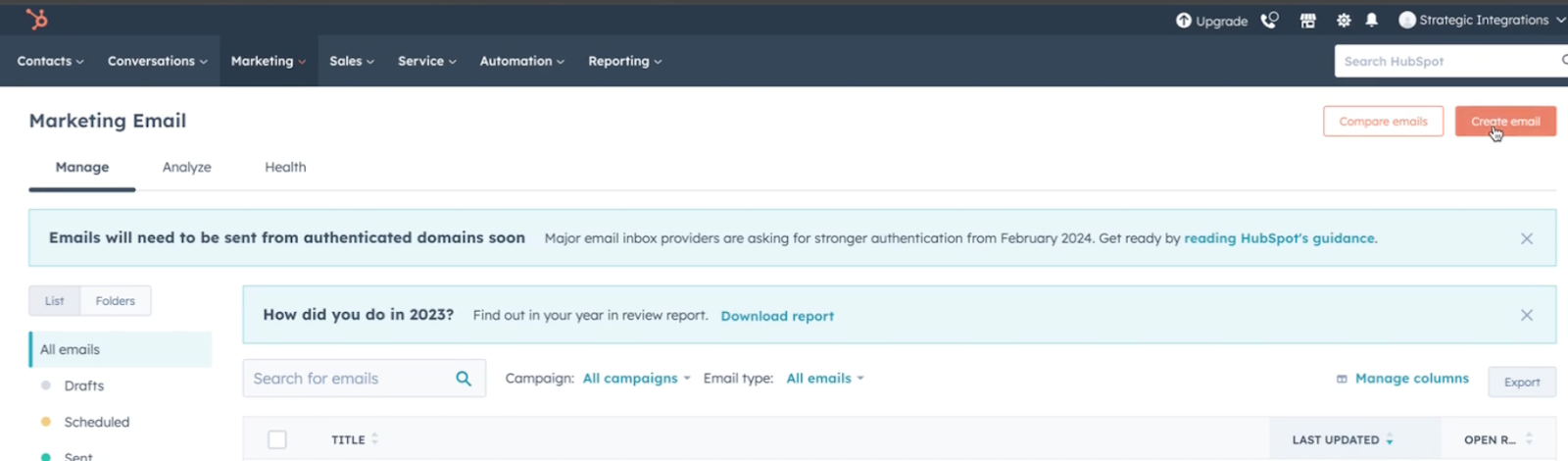Screen dimensions: 1568x461
Task: Close the 2023 year in review banner
Action: [x=1526, y=315]
